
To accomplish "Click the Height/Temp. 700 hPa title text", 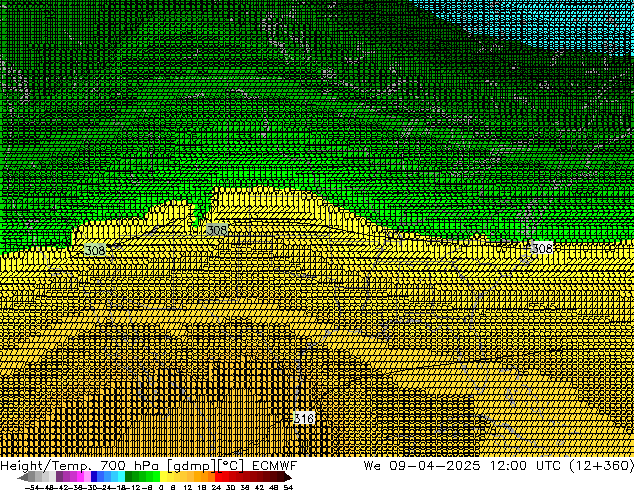I will (x=82, y=465).
